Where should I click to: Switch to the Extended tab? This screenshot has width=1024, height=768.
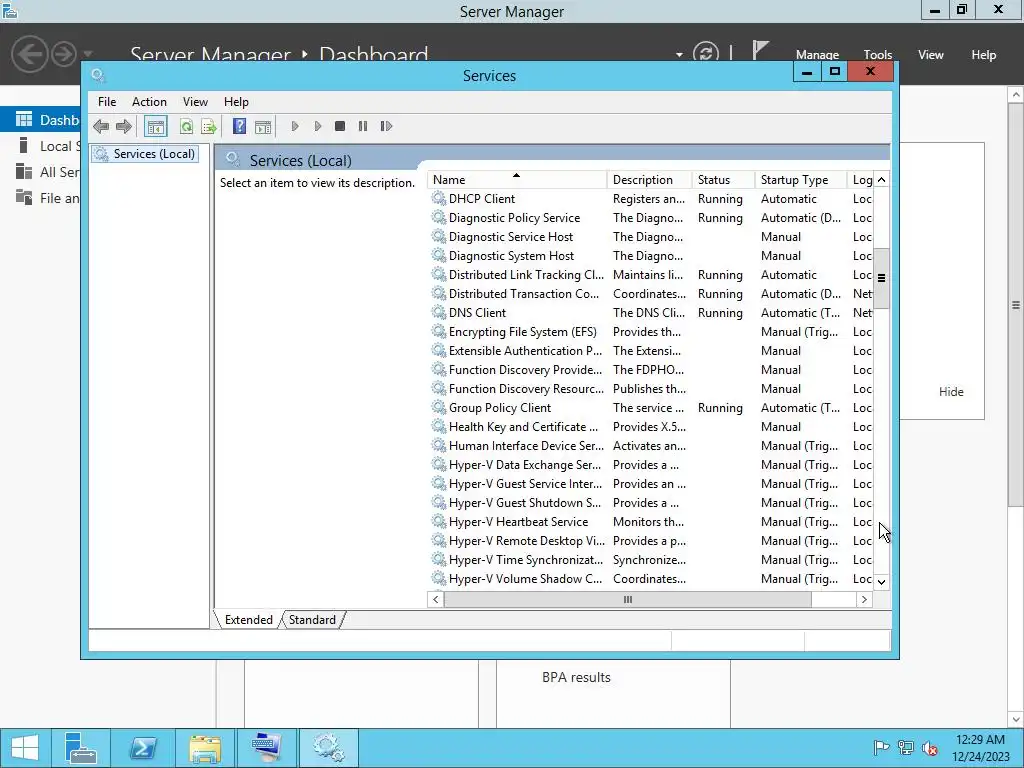click(248, 620)
